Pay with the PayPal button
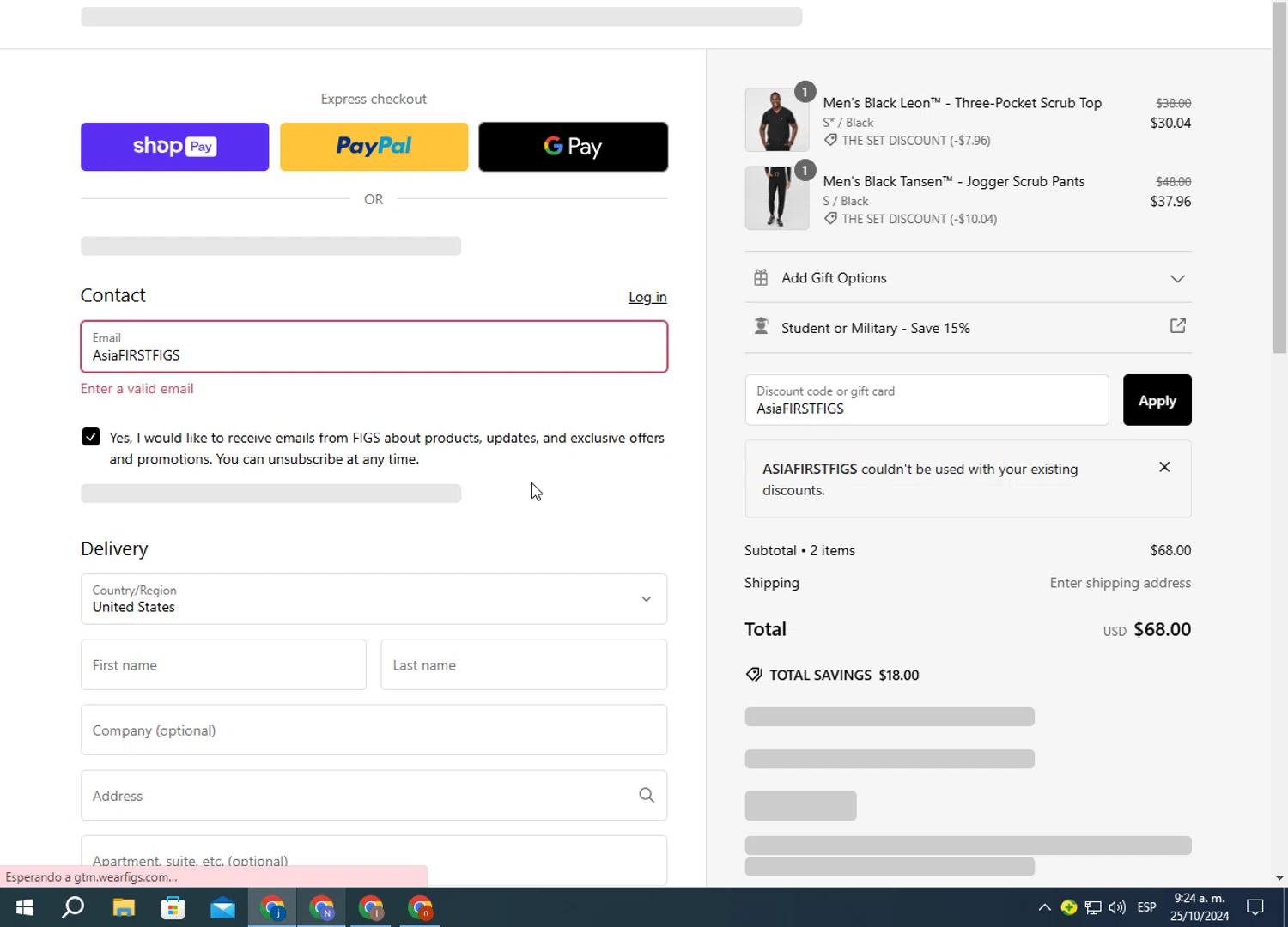This screenshot has height=927, width=1288. 374,147
